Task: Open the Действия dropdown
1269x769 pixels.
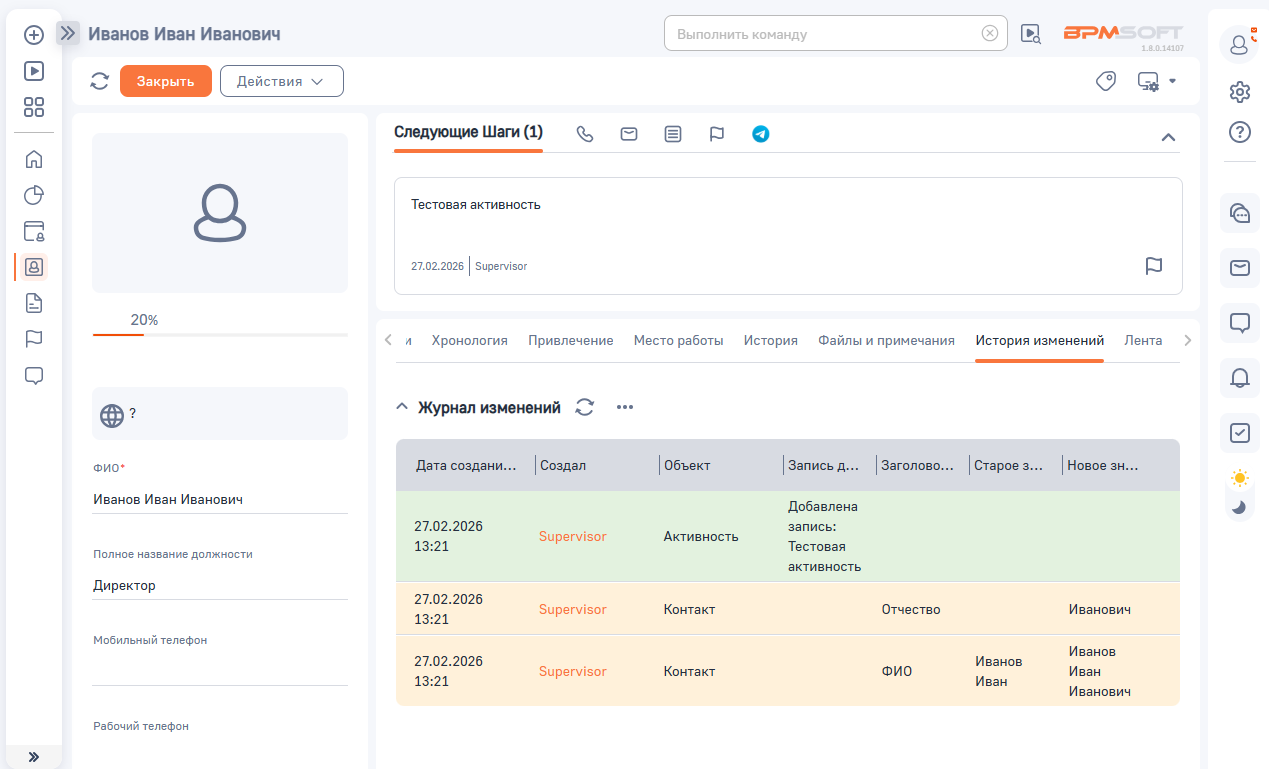Action: pyautogui.click(x=281, y=81)
